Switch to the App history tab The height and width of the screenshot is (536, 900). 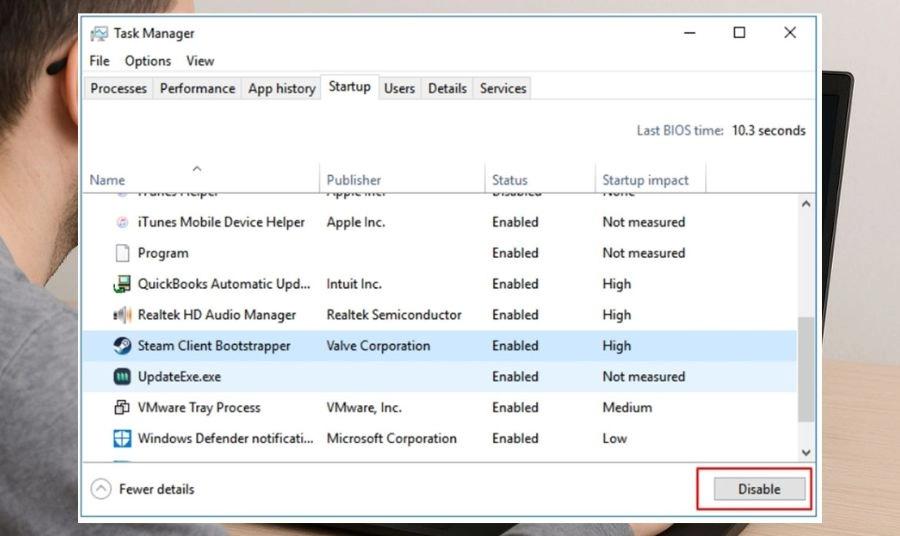tap(282, 88)
